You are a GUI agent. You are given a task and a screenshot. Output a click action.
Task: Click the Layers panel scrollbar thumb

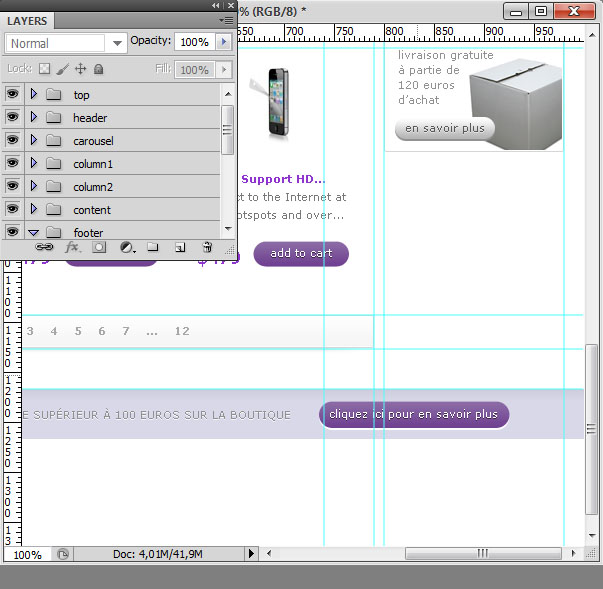click(x=227, y=130)
